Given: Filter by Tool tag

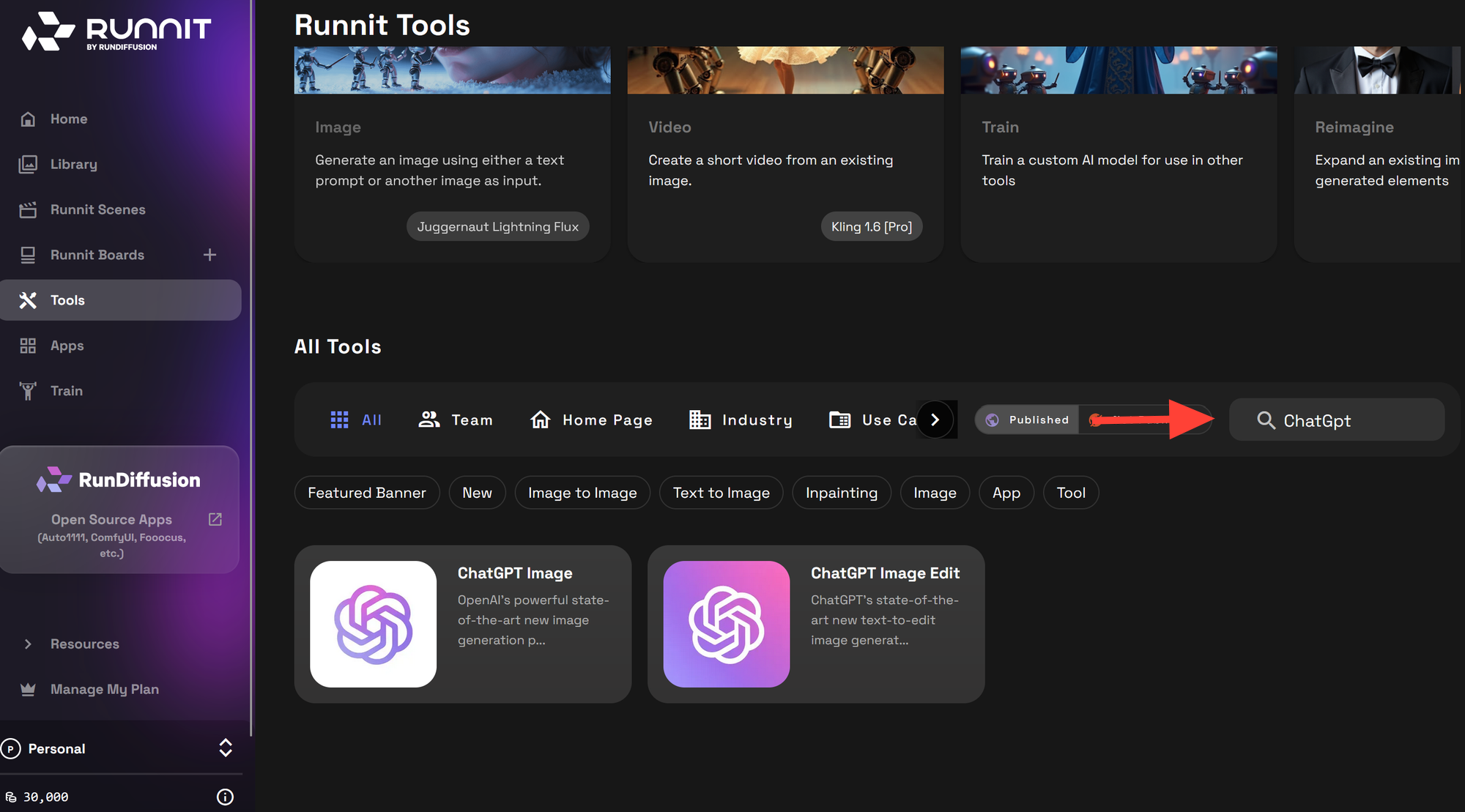Looking at the screenshot, I should 1071,493.
